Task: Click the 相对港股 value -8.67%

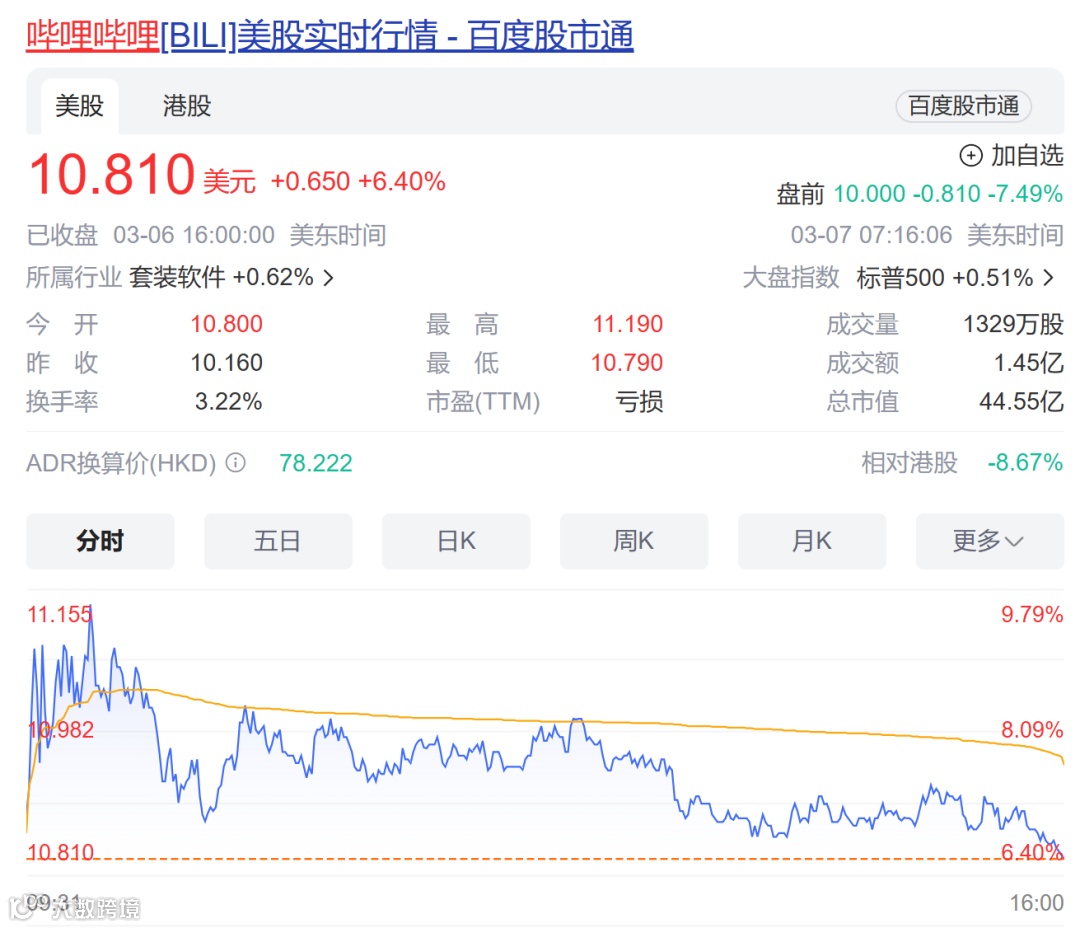Action: (x=1025, y=462)
